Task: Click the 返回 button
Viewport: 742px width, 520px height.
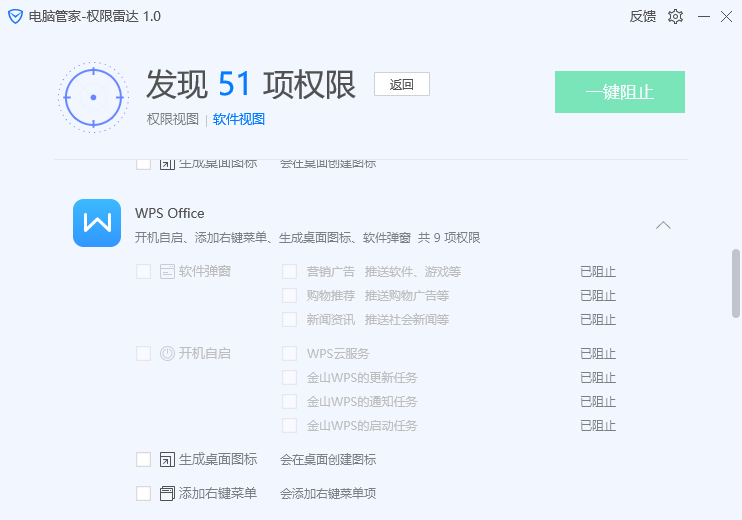Action: [402, 84]
